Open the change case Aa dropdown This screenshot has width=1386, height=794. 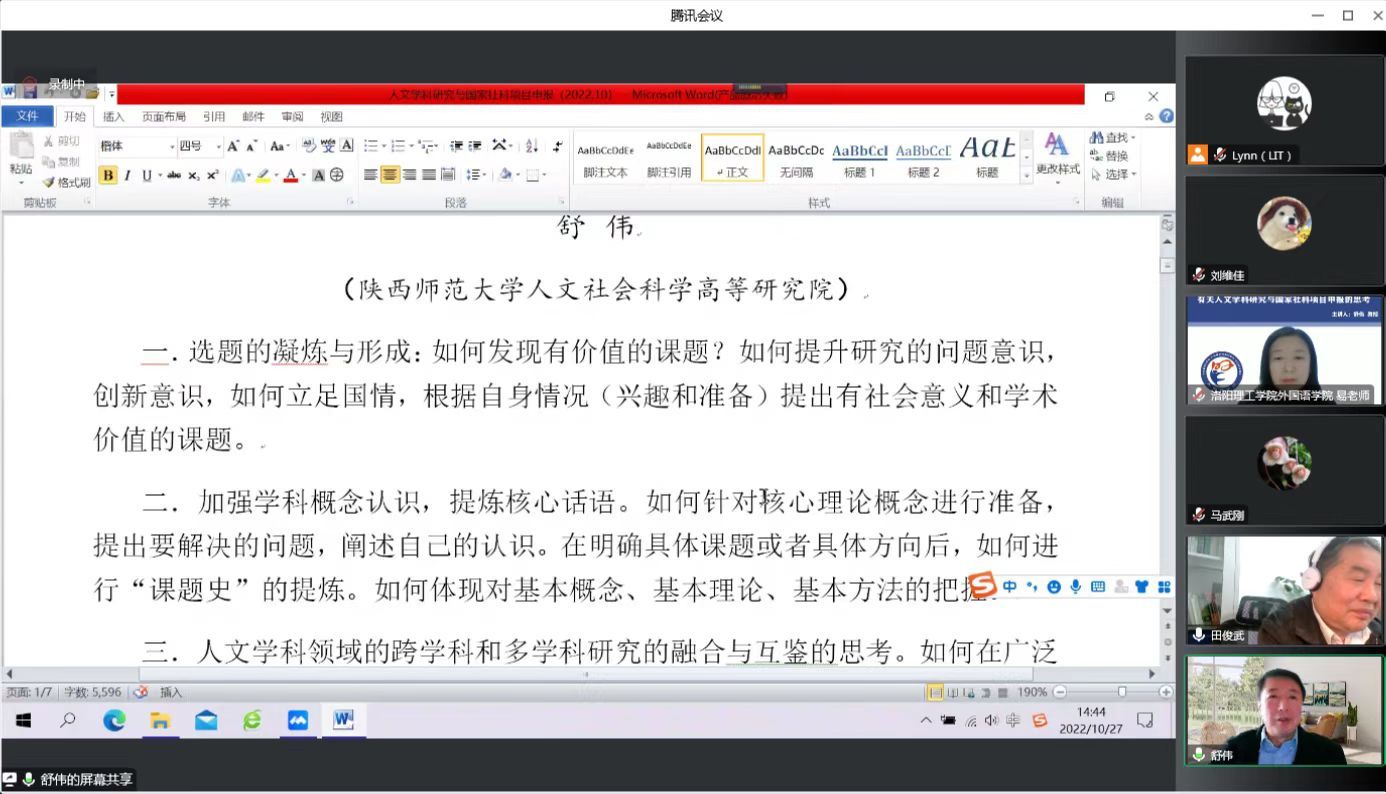(x=280, y=146)
